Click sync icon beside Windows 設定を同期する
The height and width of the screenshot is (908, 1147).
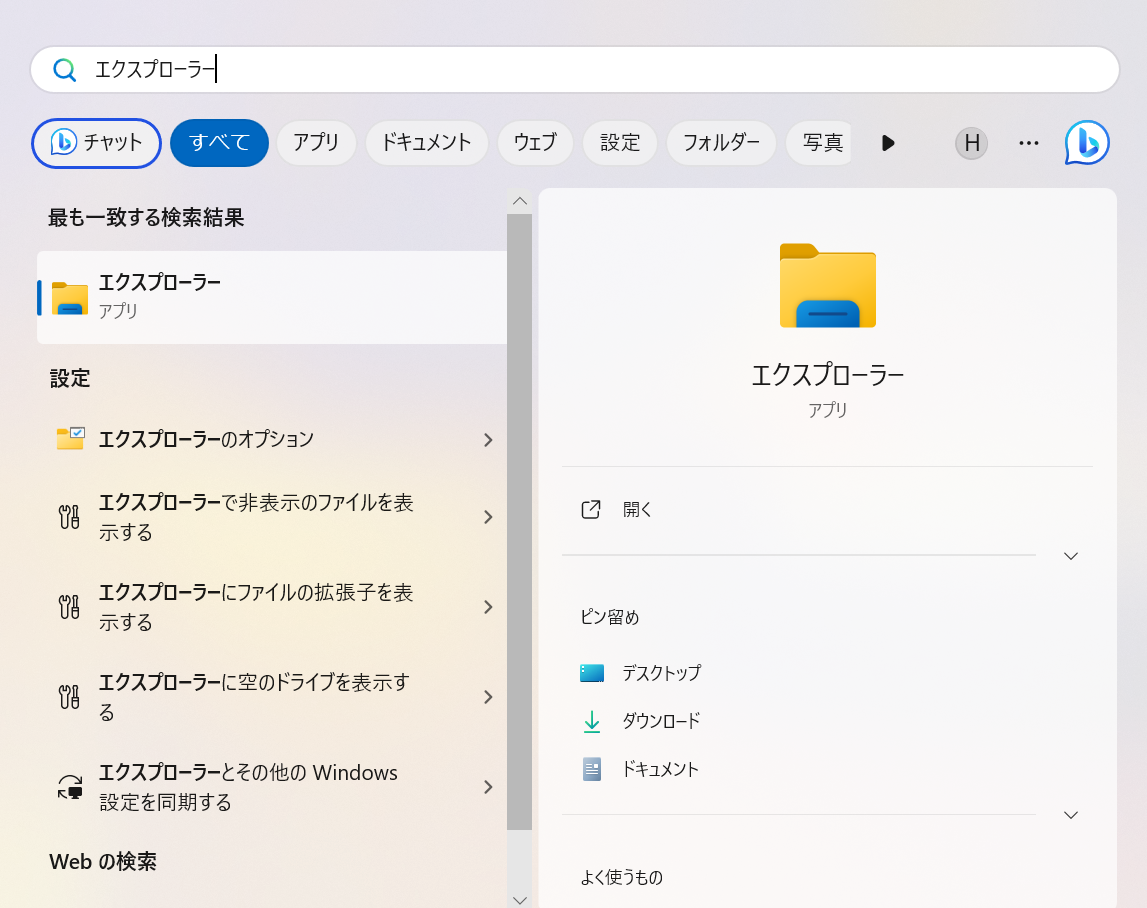point(70,787)
